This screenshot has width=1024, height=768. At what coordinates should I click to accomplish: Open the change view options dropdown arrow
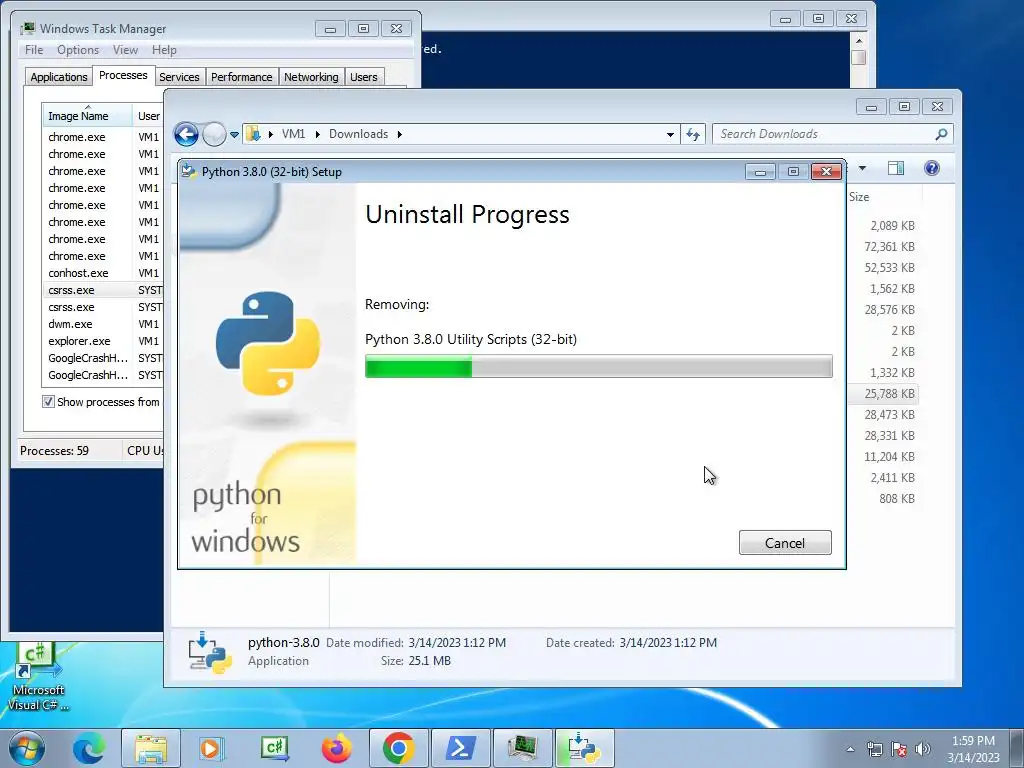click(862, 168)
